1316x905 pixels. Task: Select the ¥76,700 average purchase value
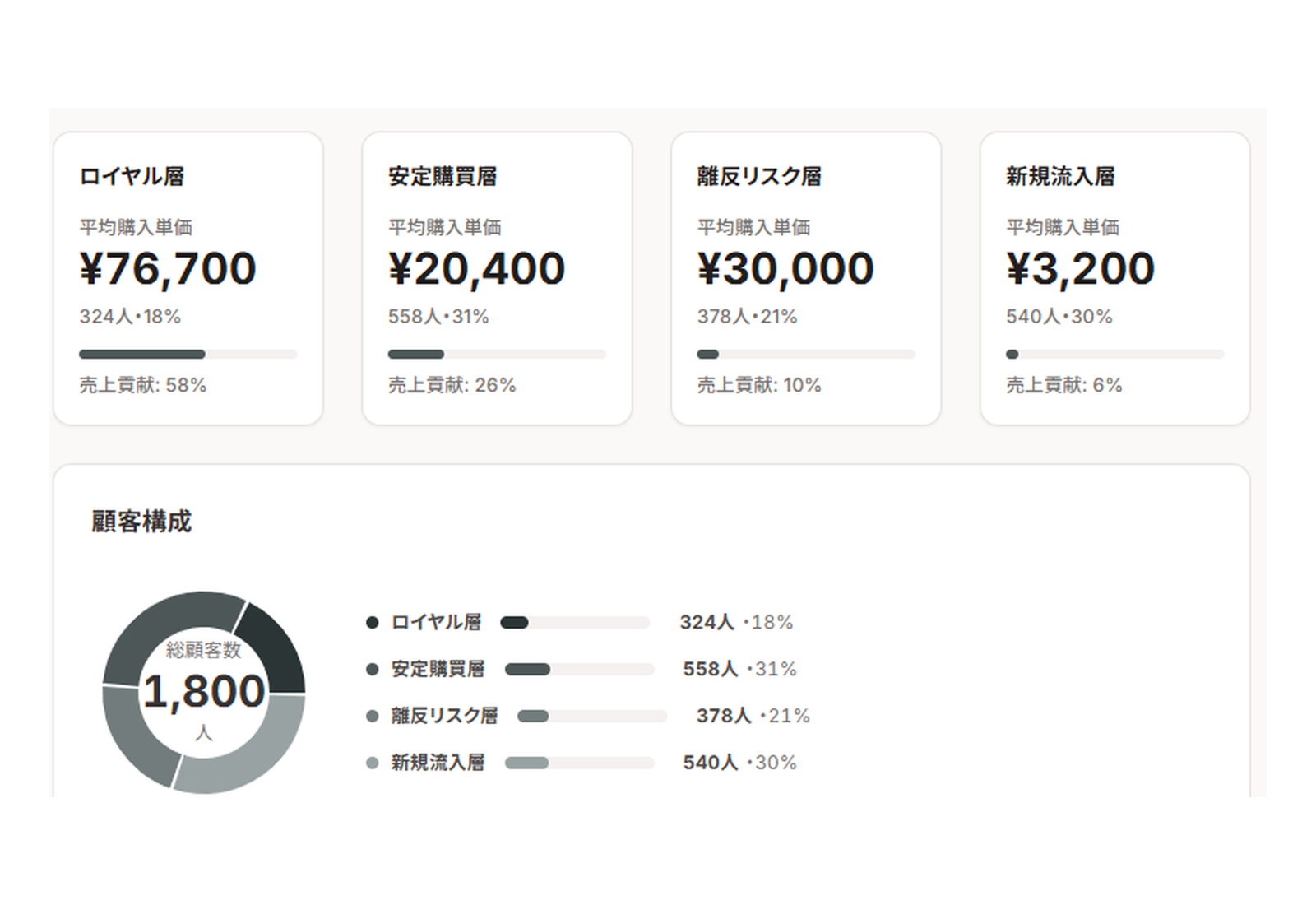168,269
